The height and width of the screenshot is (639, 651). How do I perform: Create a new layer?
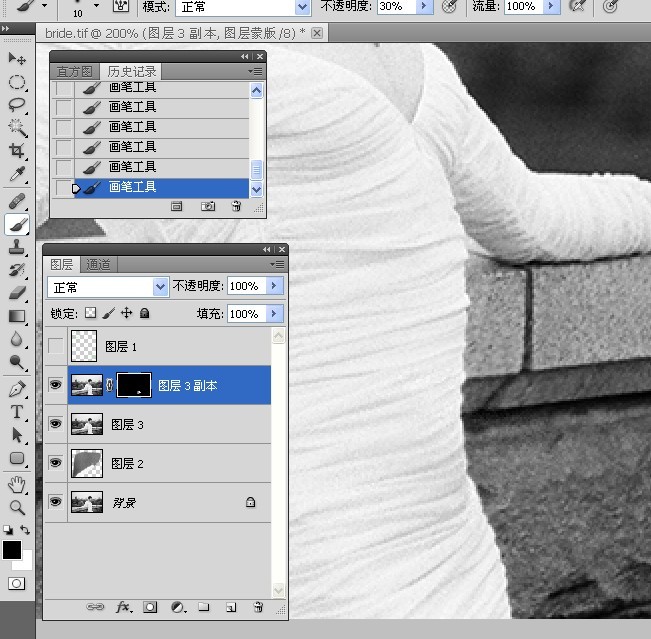click(231, 607)
